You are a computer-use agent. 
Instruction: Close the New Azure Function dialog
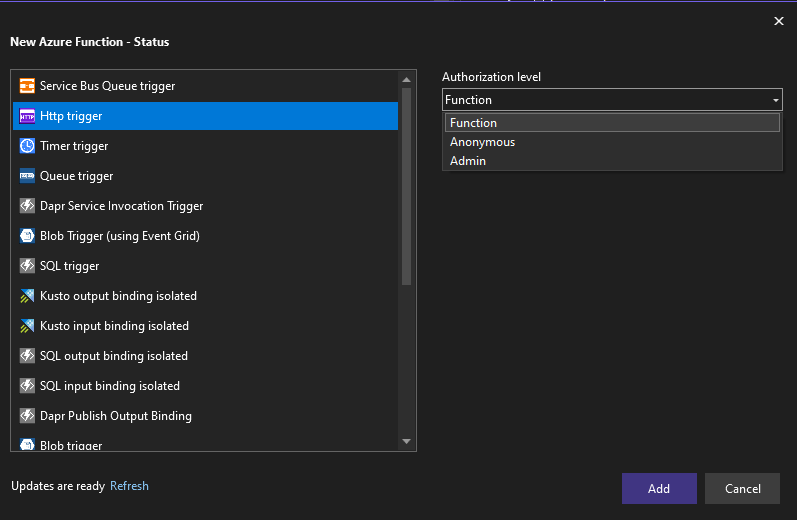pos(779,21)
